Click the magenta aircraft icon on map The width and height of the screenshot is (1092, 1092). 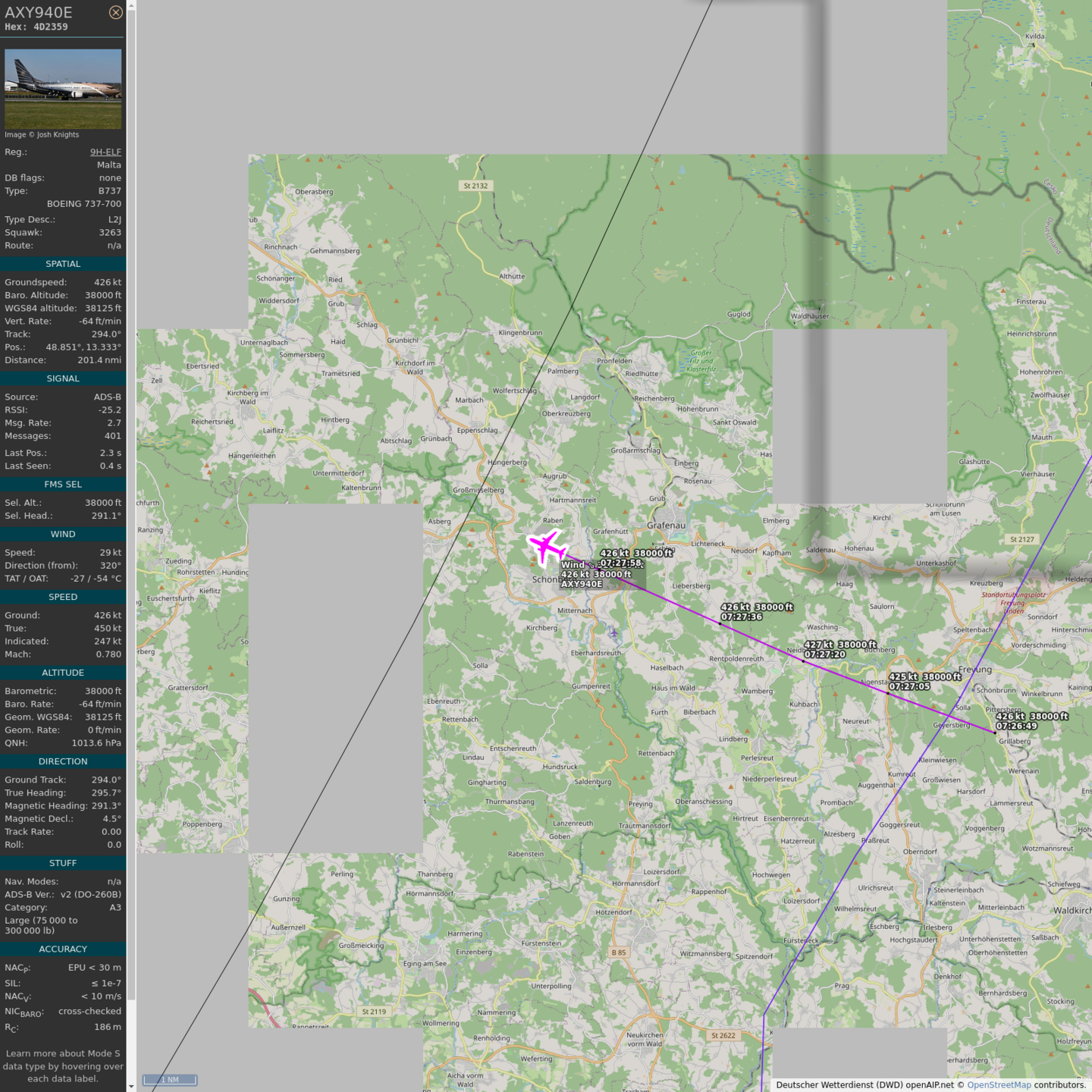[x=546, y=547]
